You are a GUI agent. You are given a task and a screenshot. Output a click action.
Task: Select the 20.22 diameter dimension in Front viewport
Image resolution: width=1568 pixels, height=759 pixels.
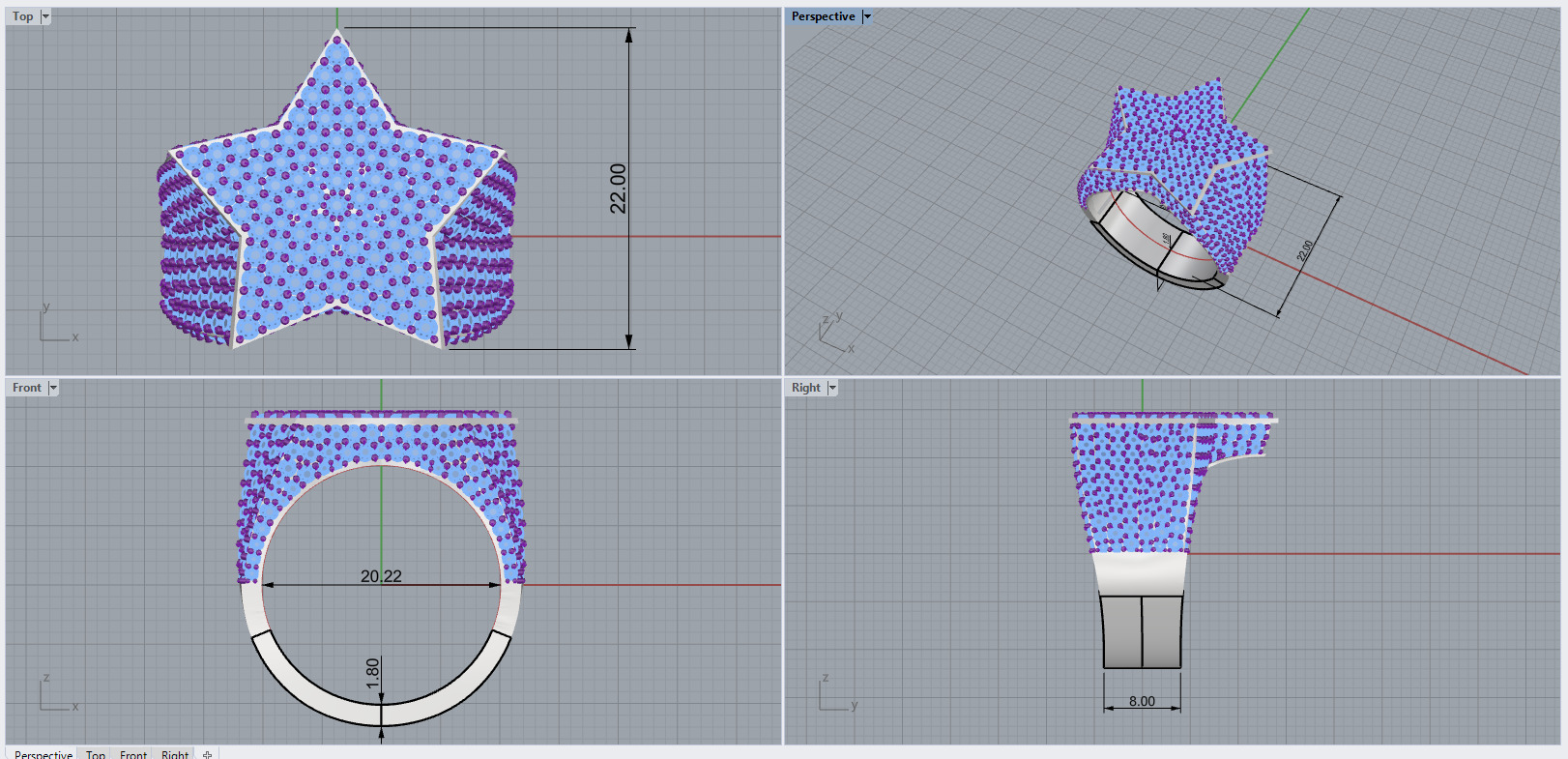(381, 576)
